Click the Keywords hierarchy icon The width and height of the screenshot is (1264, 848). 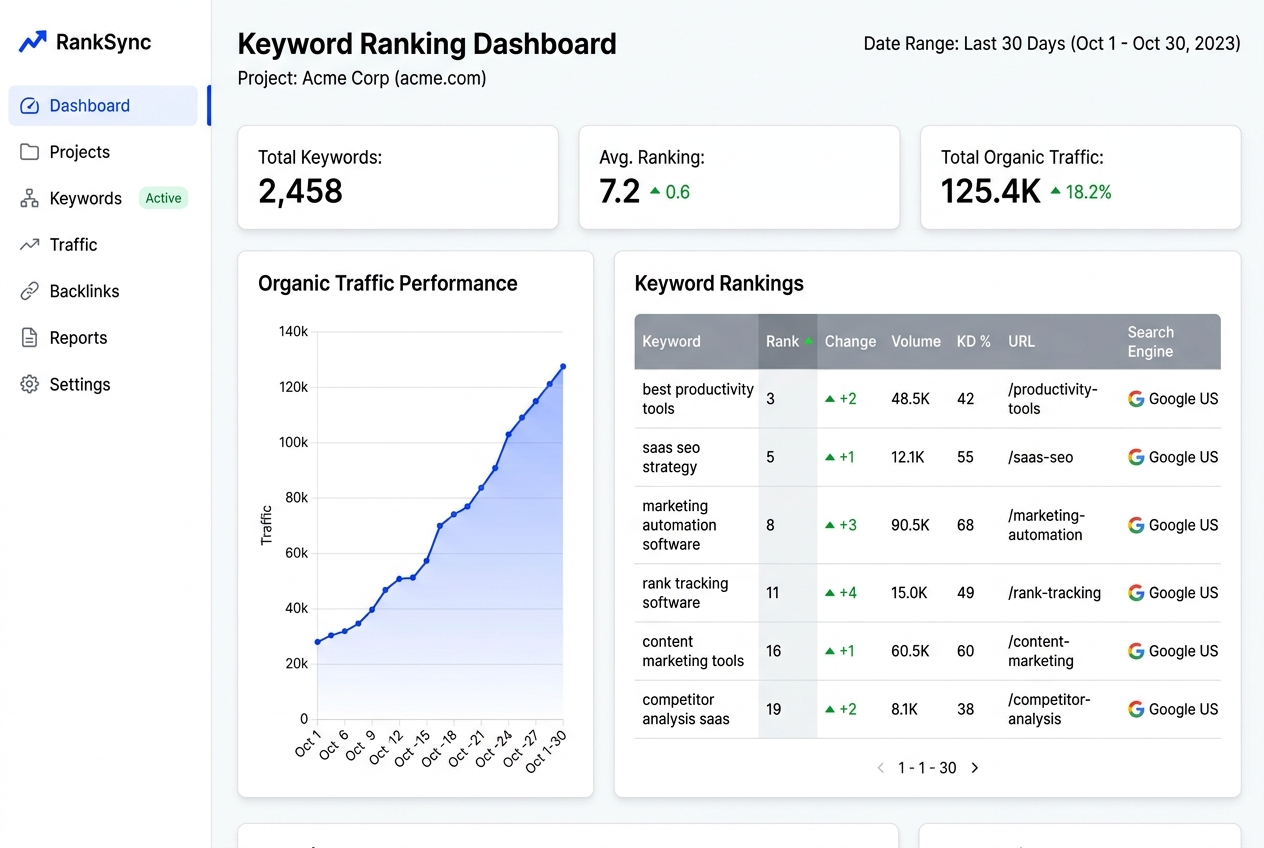point(29,198)
